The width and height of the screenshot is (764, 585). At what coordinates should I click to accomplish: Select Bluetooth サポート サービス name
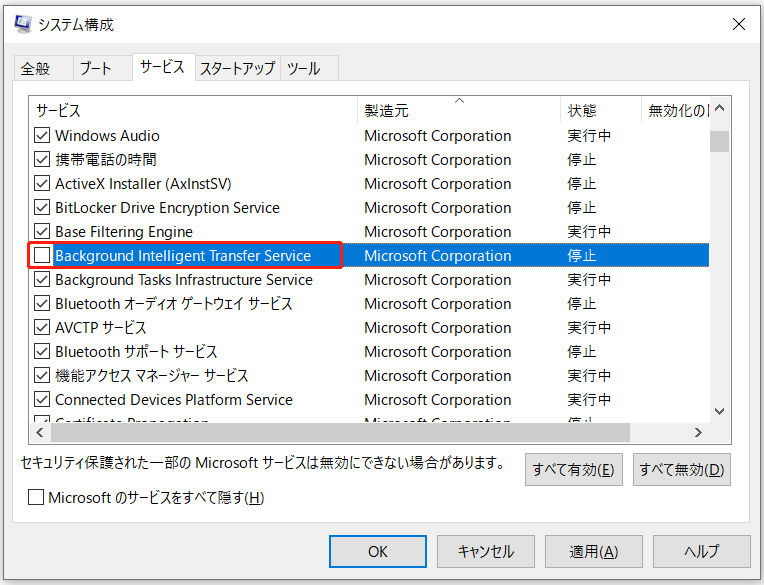tap(136, 351)
